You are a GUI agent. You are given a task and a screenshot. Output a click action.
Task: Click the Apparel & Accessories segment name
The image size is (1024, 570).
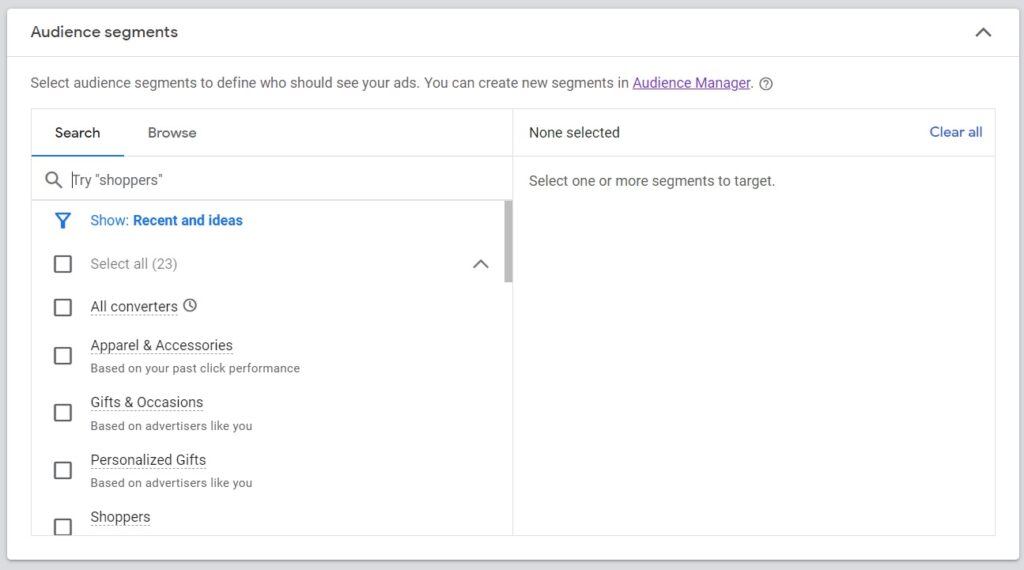click(x=161, y=345)
